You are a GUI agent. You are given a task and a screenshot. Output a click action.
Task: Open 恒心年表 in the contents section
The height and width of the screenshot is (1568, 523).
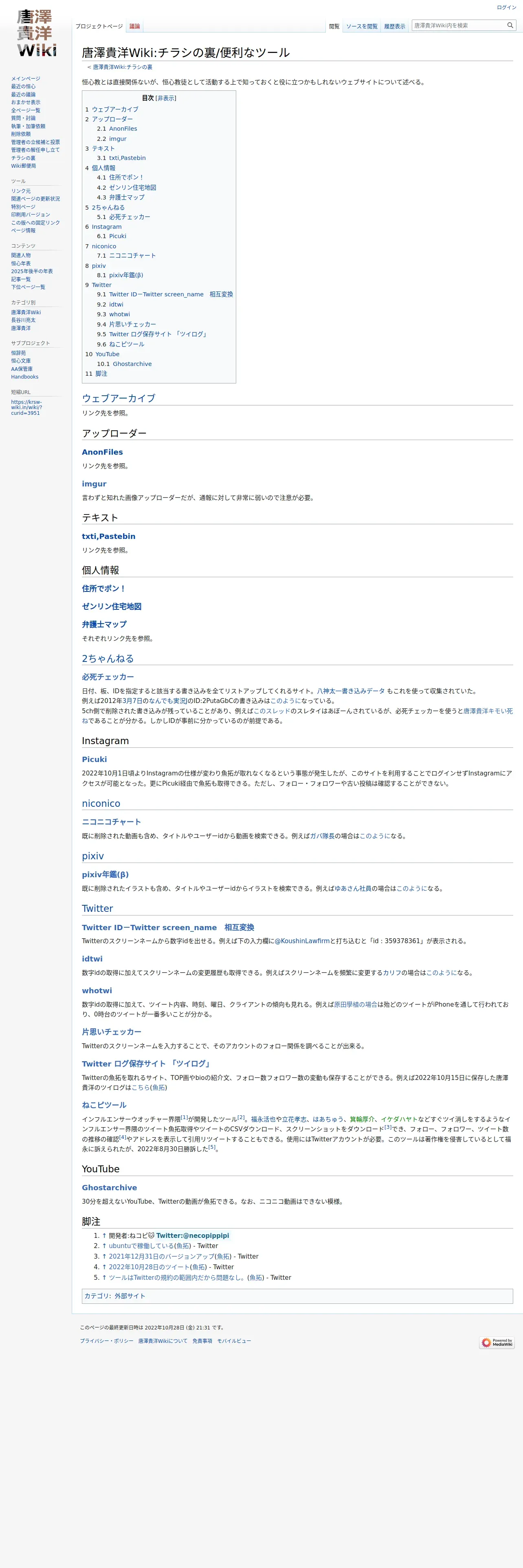tap(21, 263)
